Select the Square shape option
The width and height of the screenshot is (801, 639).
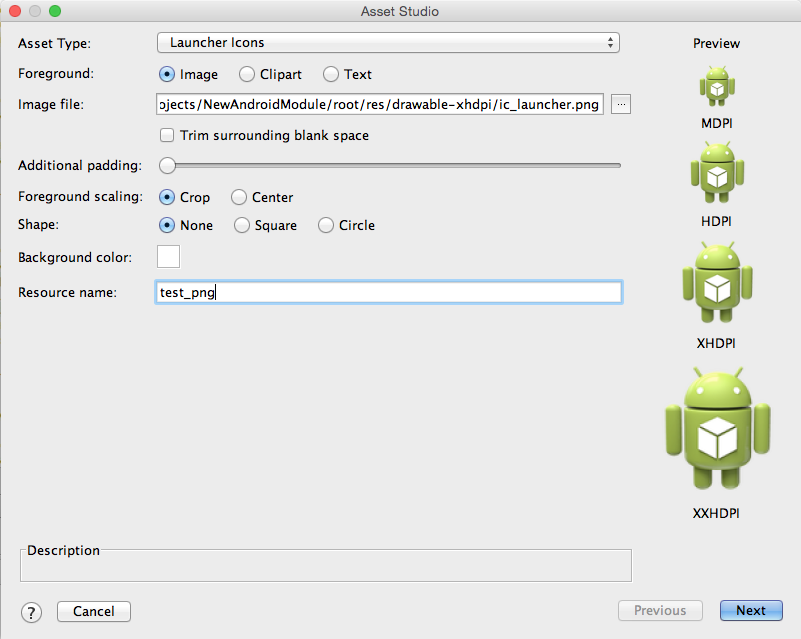pos(242,225)
